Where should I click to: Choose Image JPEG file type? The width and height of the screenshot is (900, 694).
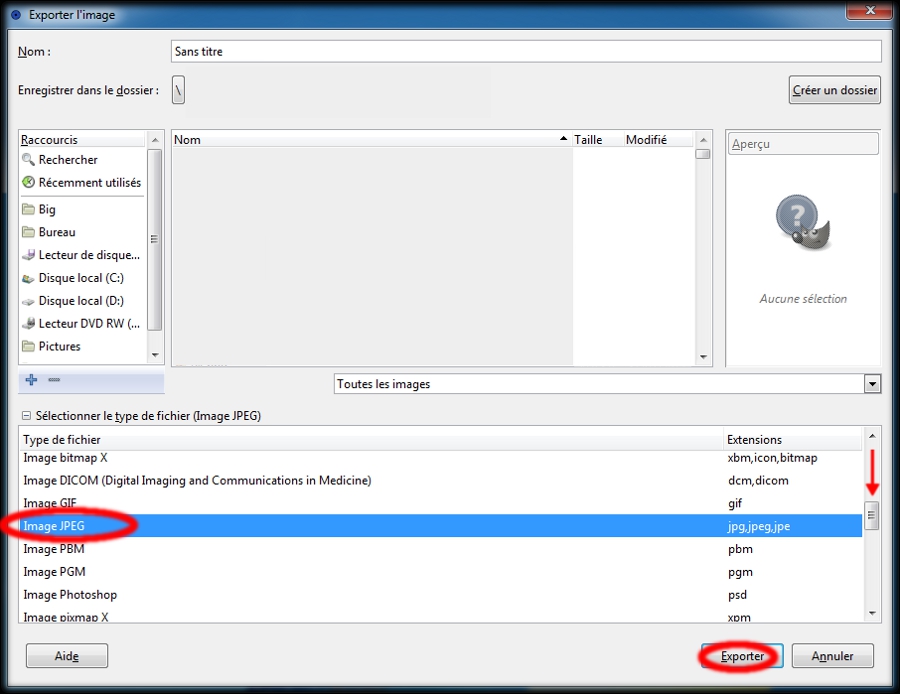pyautogui.click(x=56, y=526)
